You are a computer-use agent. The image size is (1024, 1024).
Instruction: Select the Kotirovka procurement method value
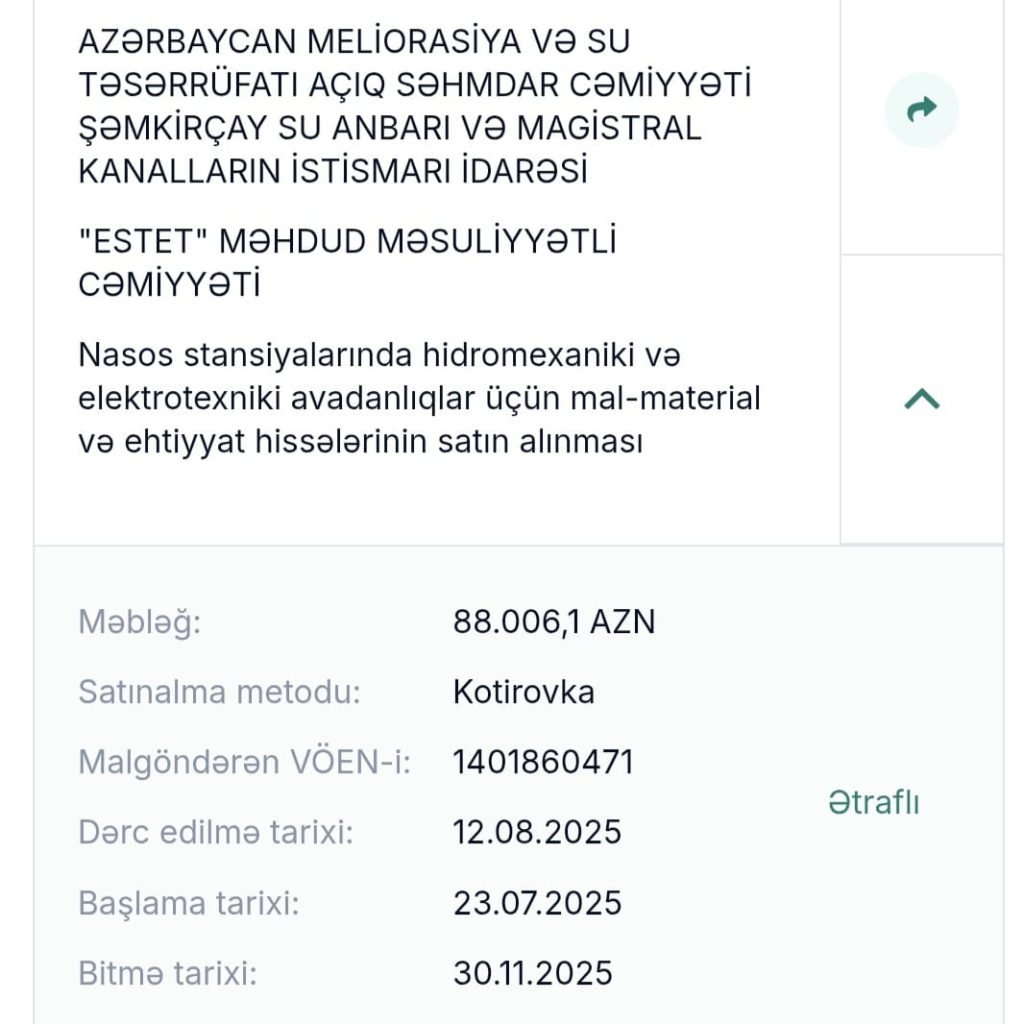tap(523, 692)
